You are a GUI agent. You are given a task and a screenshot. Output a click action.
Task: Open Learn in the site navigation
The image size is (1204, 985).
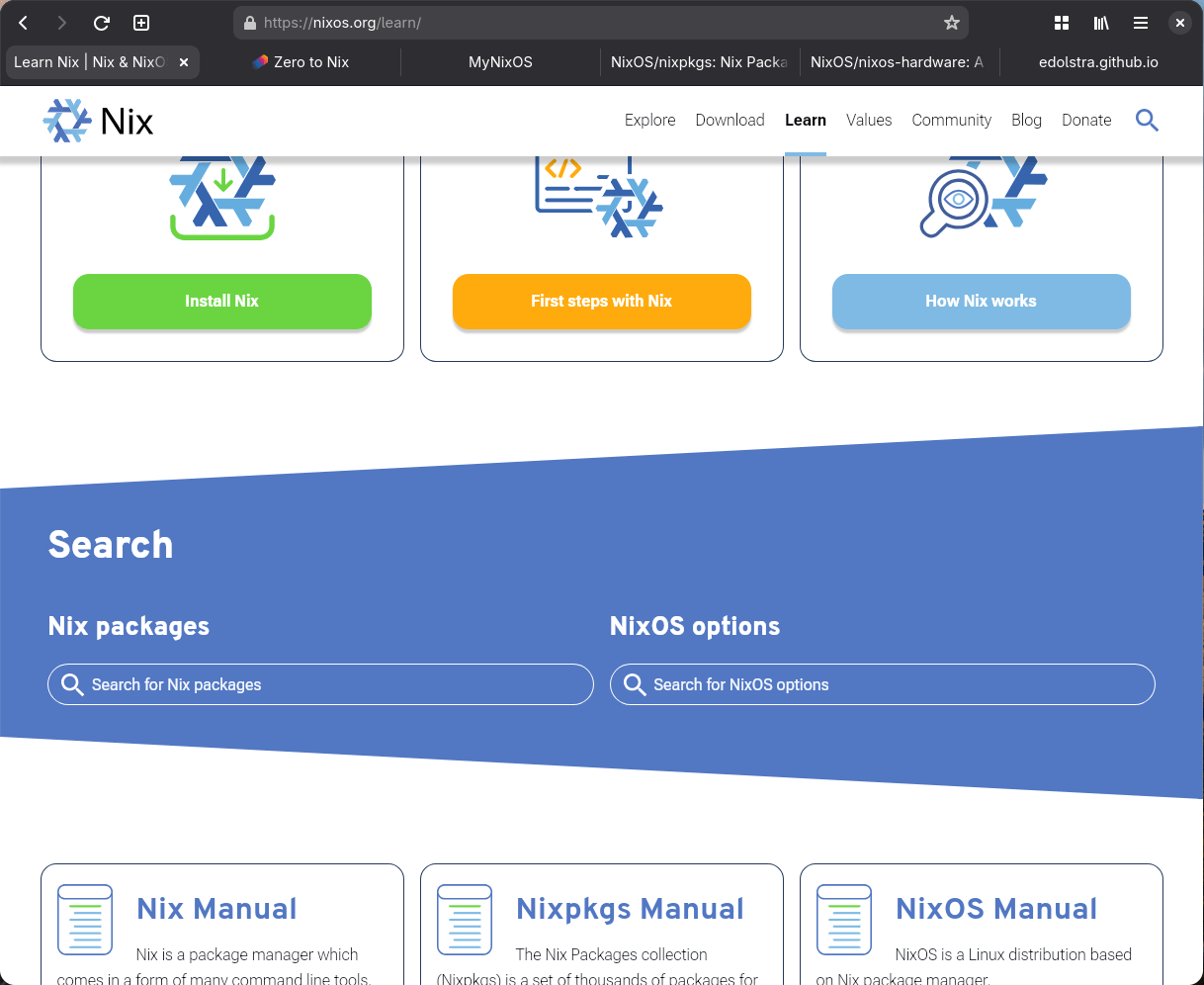tap(806, 120)
